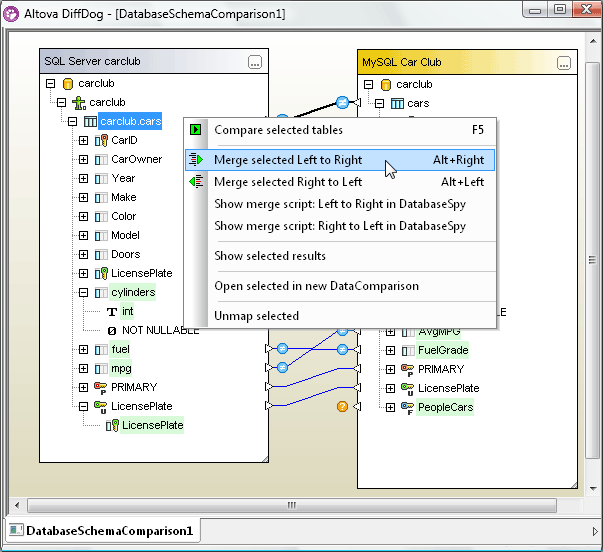This screenshot has width=603, height=552.
Task: Collapse the carclub schema node
Action: [62, 103]
